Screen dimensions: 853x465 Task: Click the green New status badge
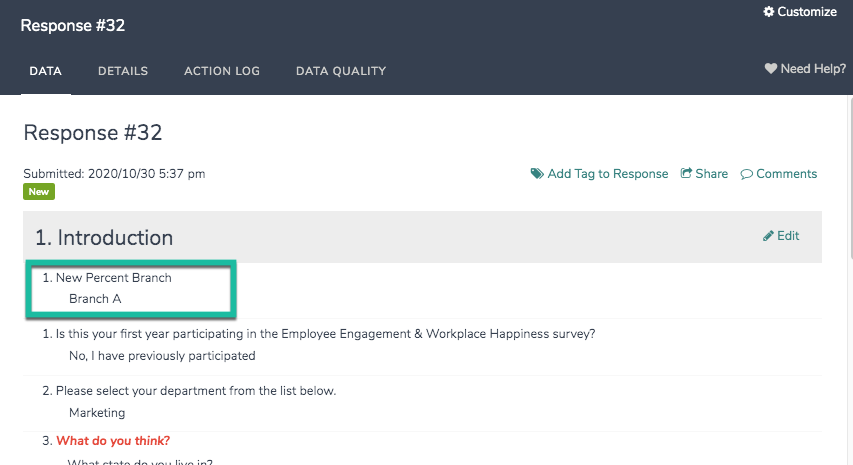(x=39, y=192)
